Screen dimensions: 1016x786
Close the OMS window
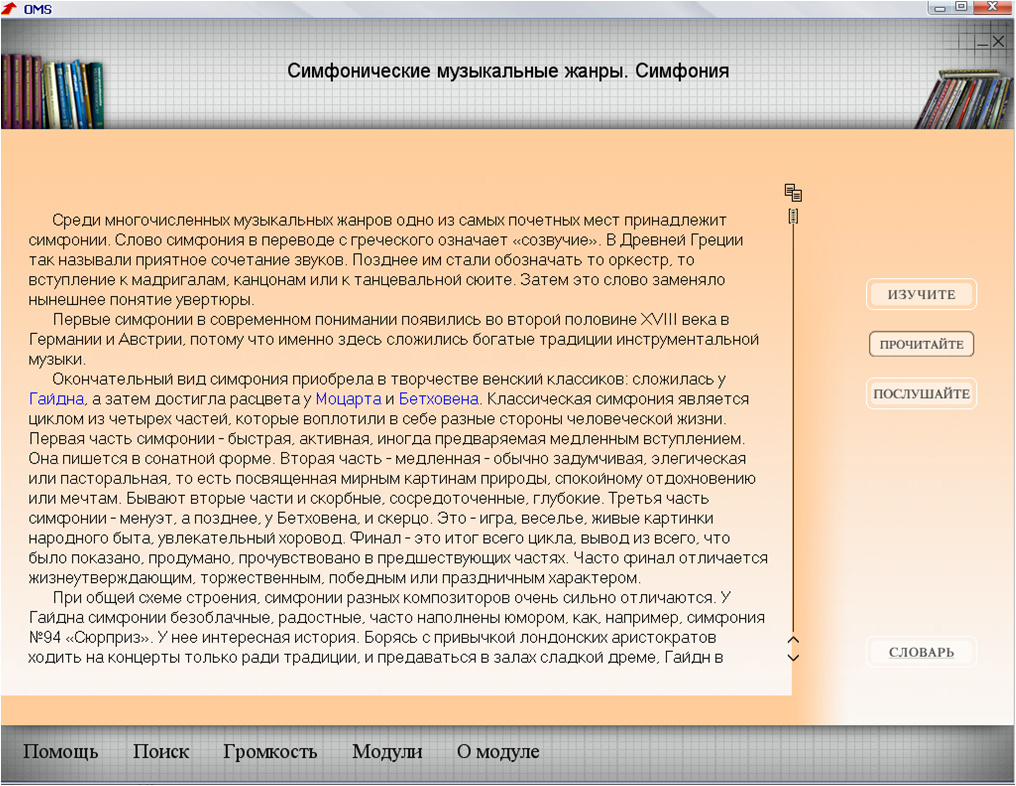tap(993, 7)
